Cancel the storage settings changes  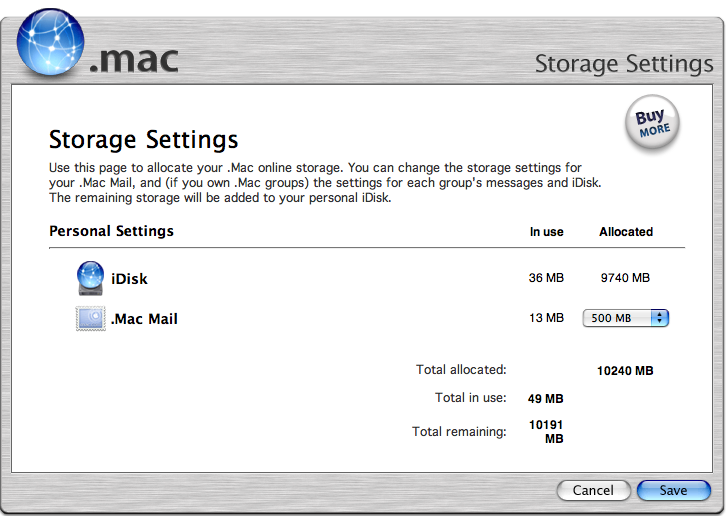point(593,491)
